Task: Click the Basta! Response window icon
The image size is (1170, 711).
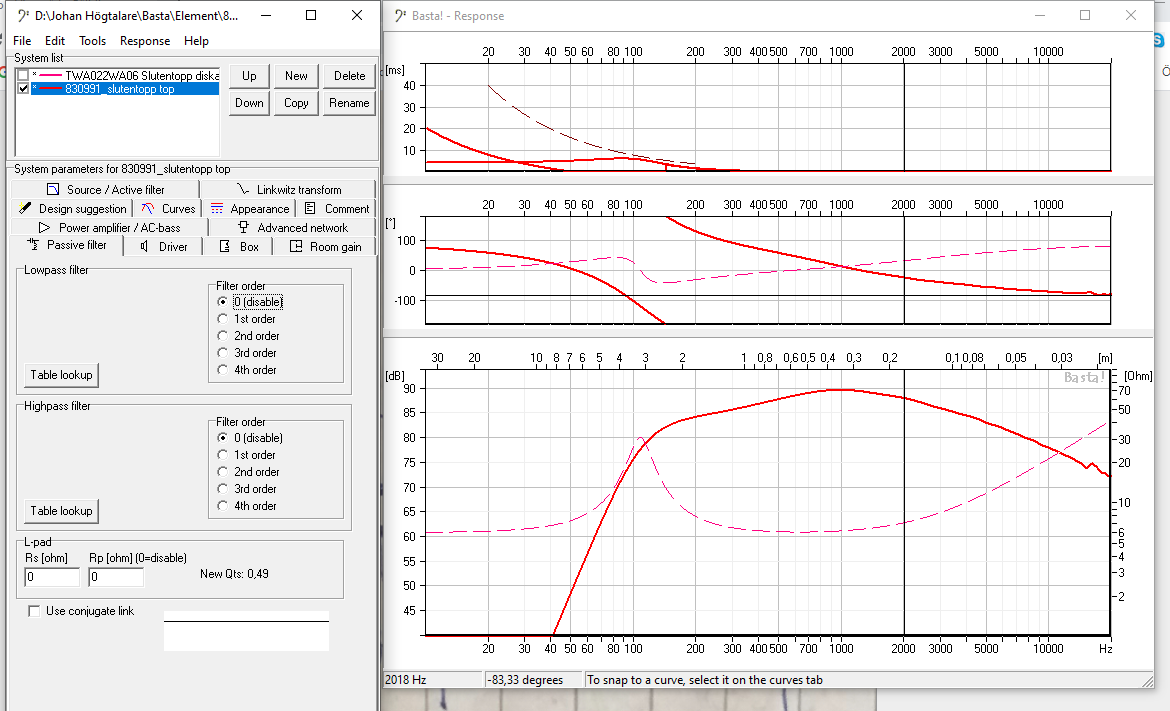Action: 401,16
